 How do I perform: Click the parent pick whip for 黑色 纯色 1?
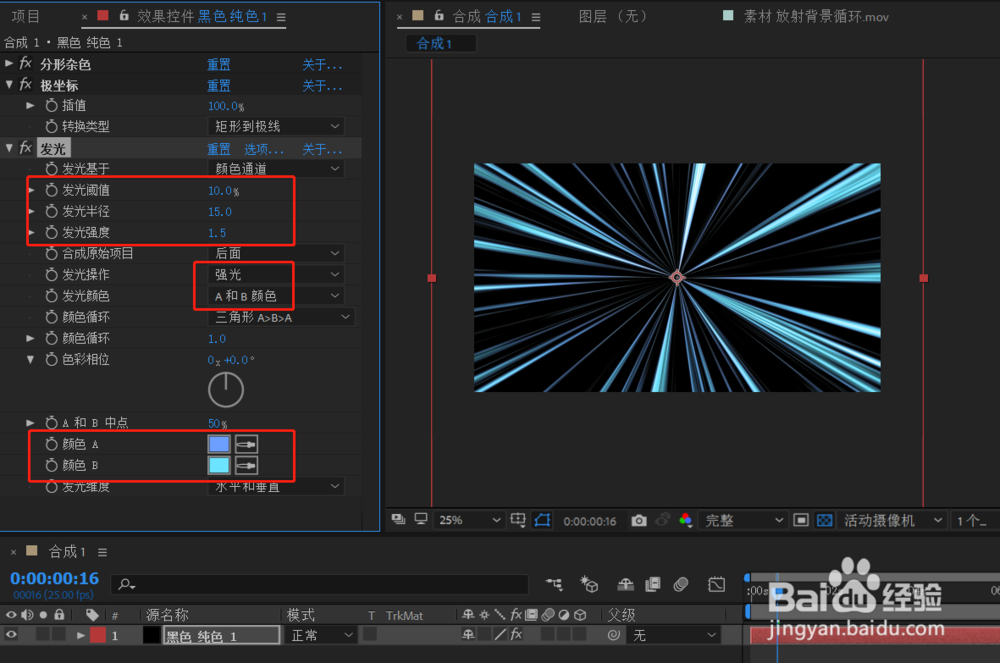click(x=614, y=635)
